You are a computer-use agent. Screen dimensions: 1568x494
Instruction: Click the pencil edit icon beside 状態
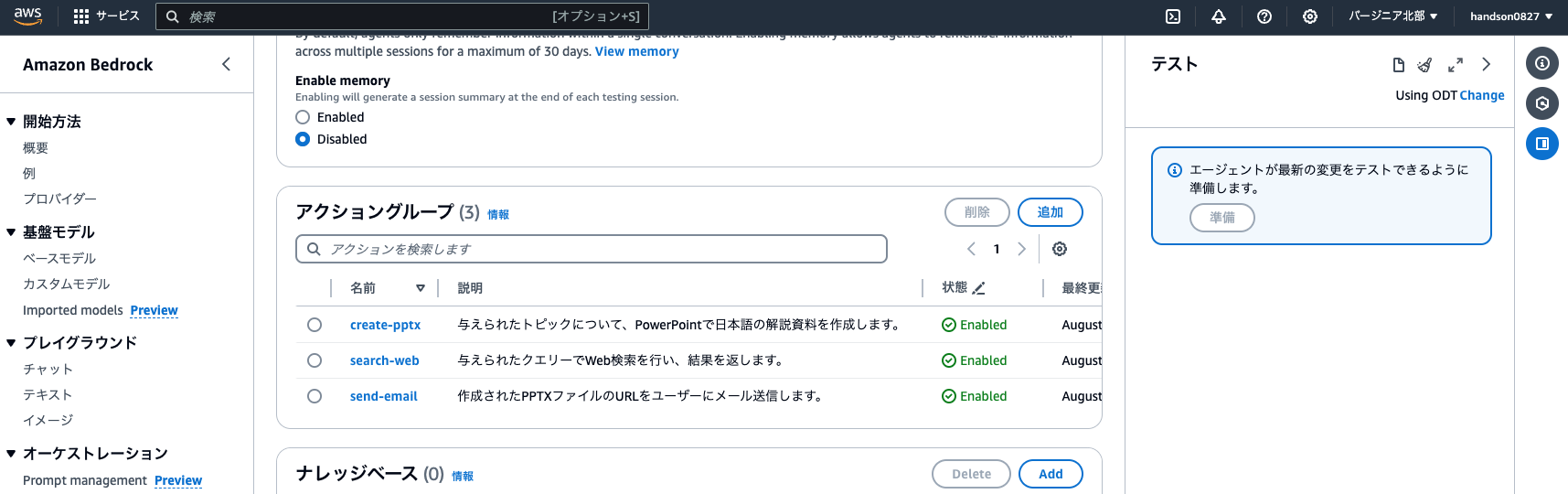pyautogui.click(x=978, y=288)
